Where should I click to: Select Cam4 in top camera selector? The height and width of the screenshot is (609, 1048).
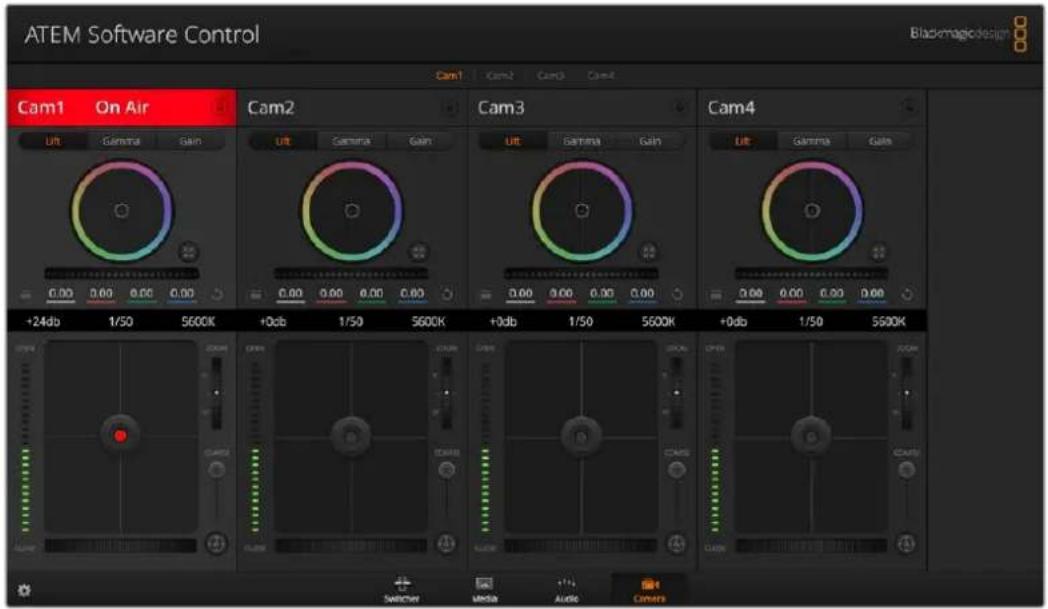(601, 76)
